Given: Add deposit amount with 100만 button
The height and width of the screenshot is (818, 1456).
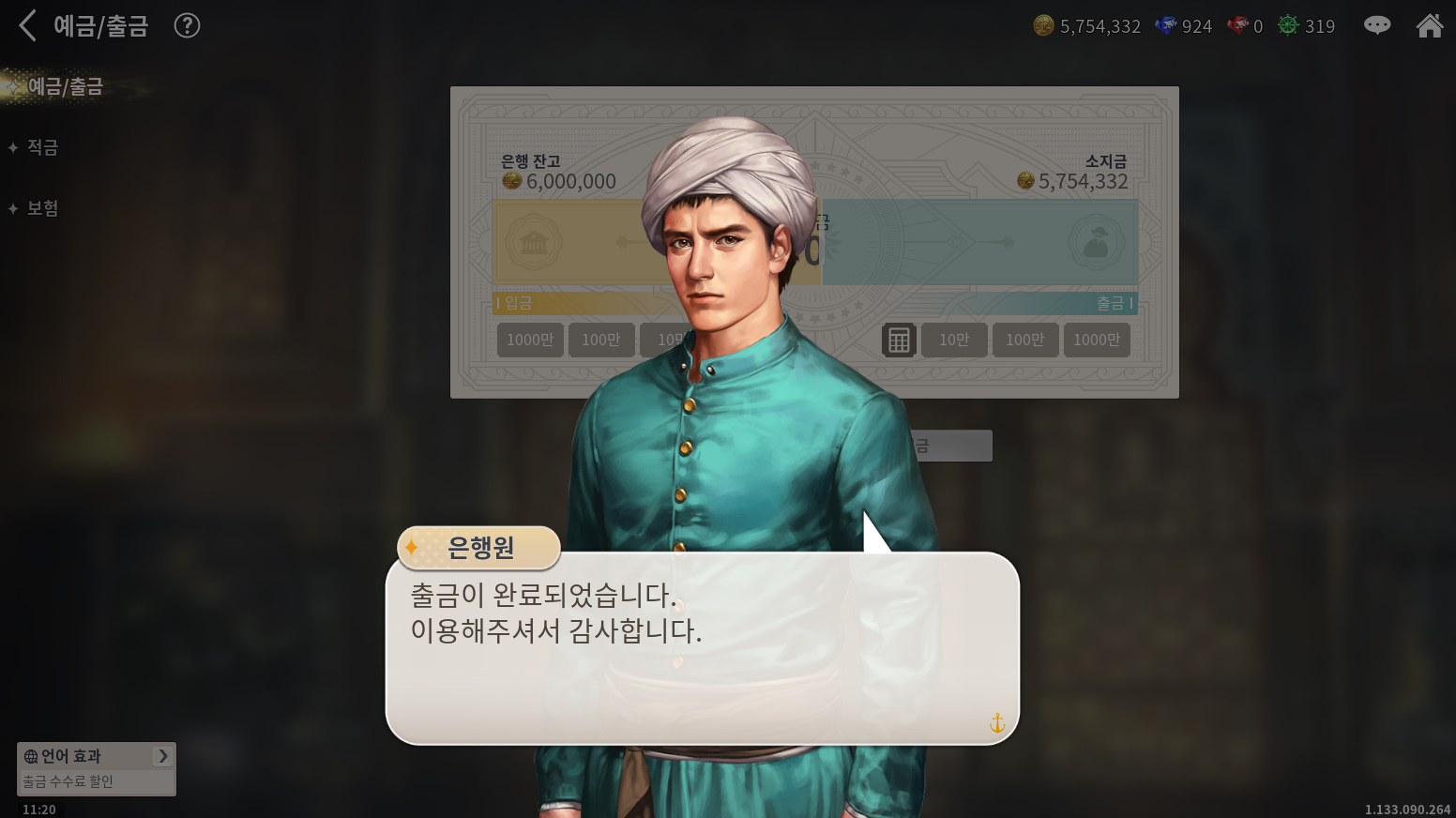Looking at the screenshot, I should (x=601, y=340).
